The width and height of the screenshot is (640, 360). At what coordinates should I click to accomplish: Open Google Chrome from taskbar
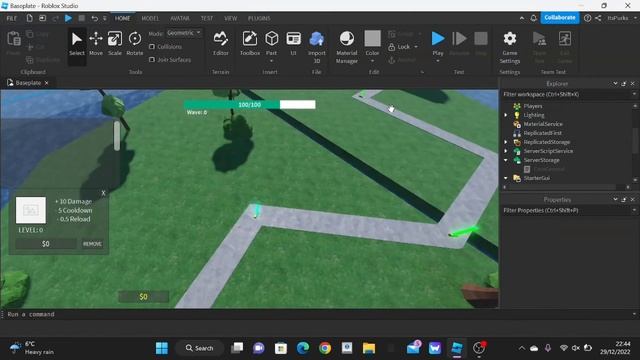click(x=325, y=348)
